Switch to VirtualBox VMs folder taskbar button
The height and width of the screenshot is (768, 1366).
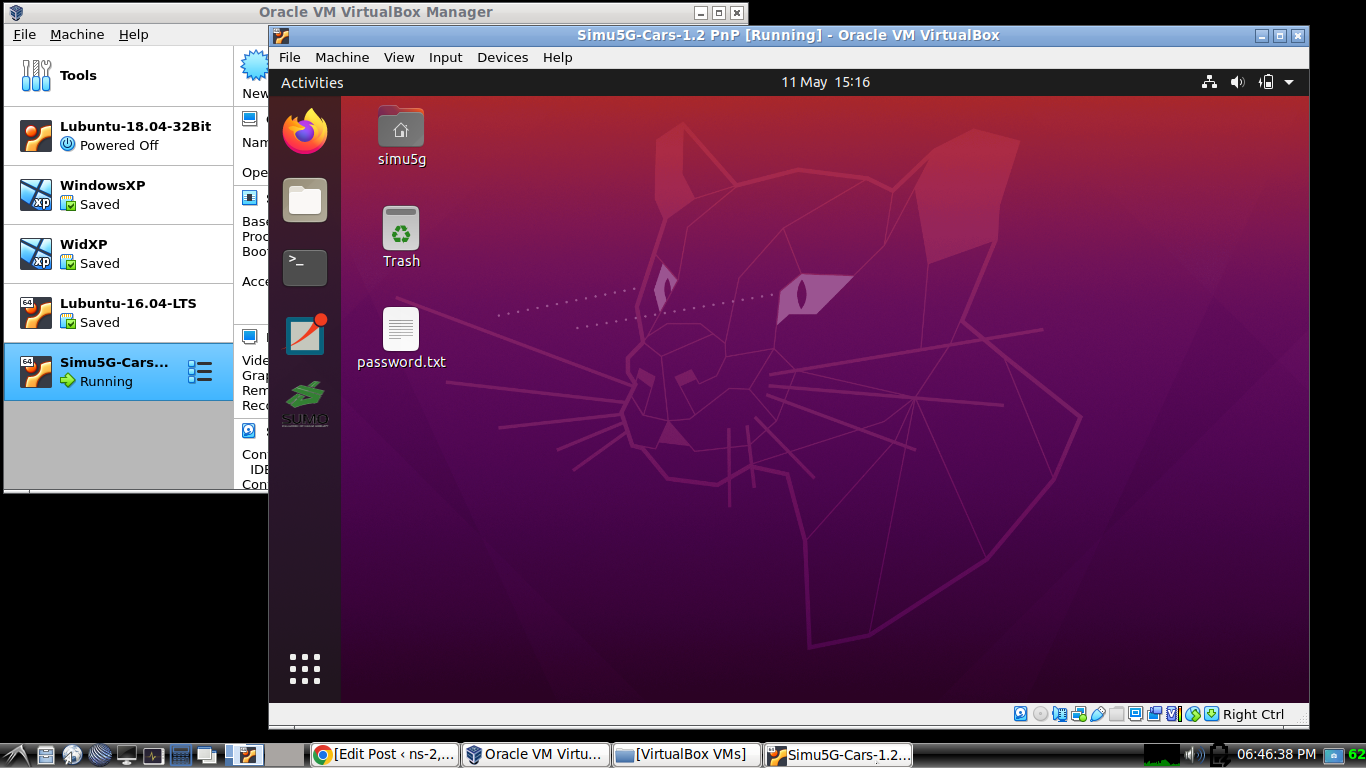tap(685, 755)
